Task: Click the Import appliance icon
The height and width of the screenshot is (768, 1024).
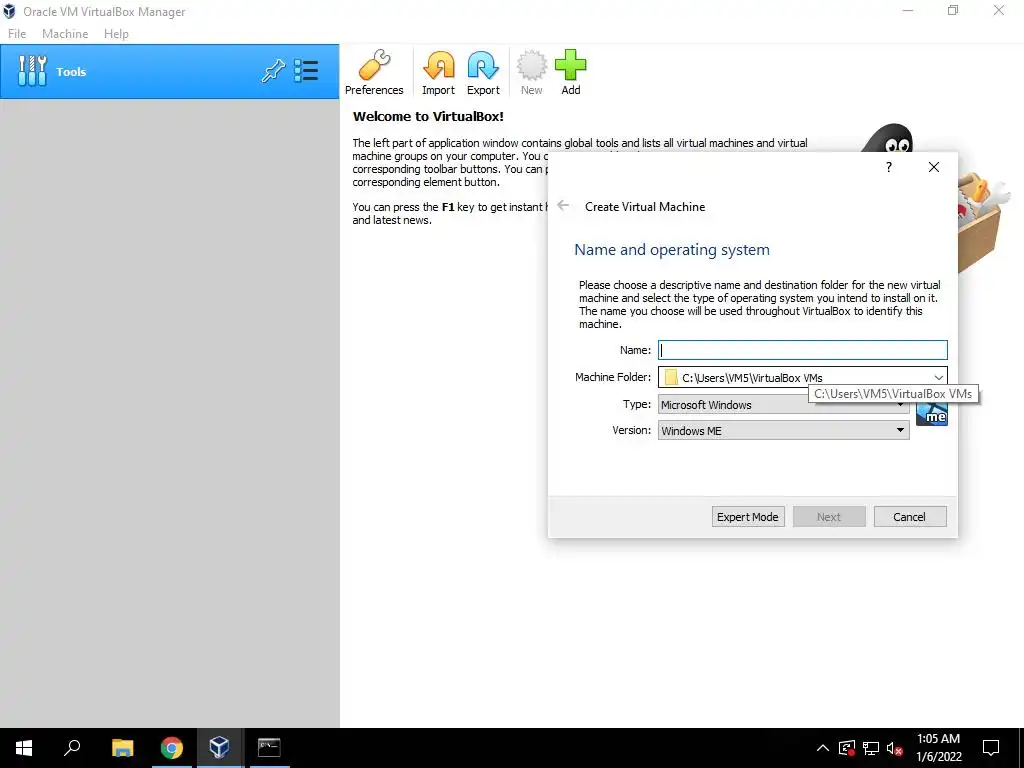Action: pyautogui.click(x=438, y=72)
